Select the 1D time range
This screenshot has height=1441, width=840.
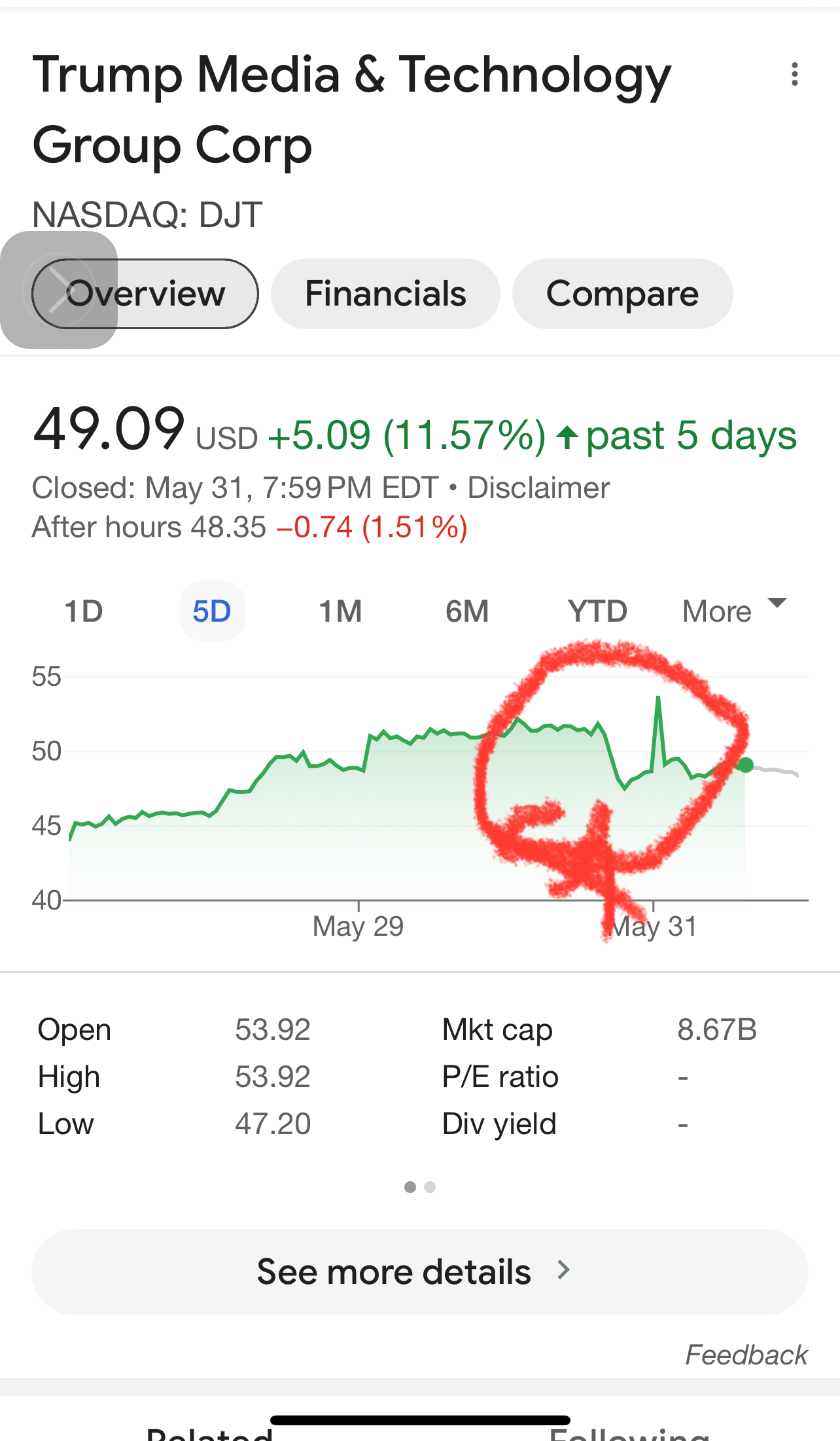84,611
